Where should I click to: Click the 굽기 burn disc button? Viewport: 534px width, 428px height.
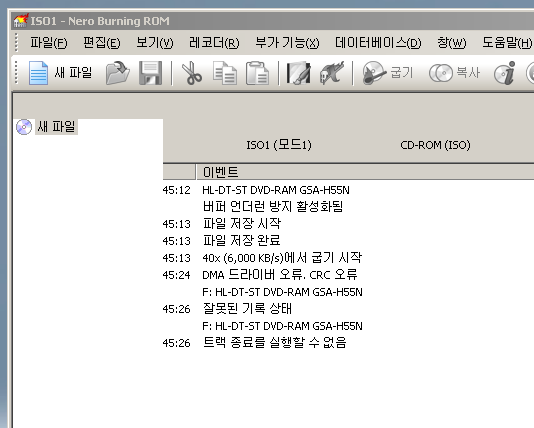point(388,73)
